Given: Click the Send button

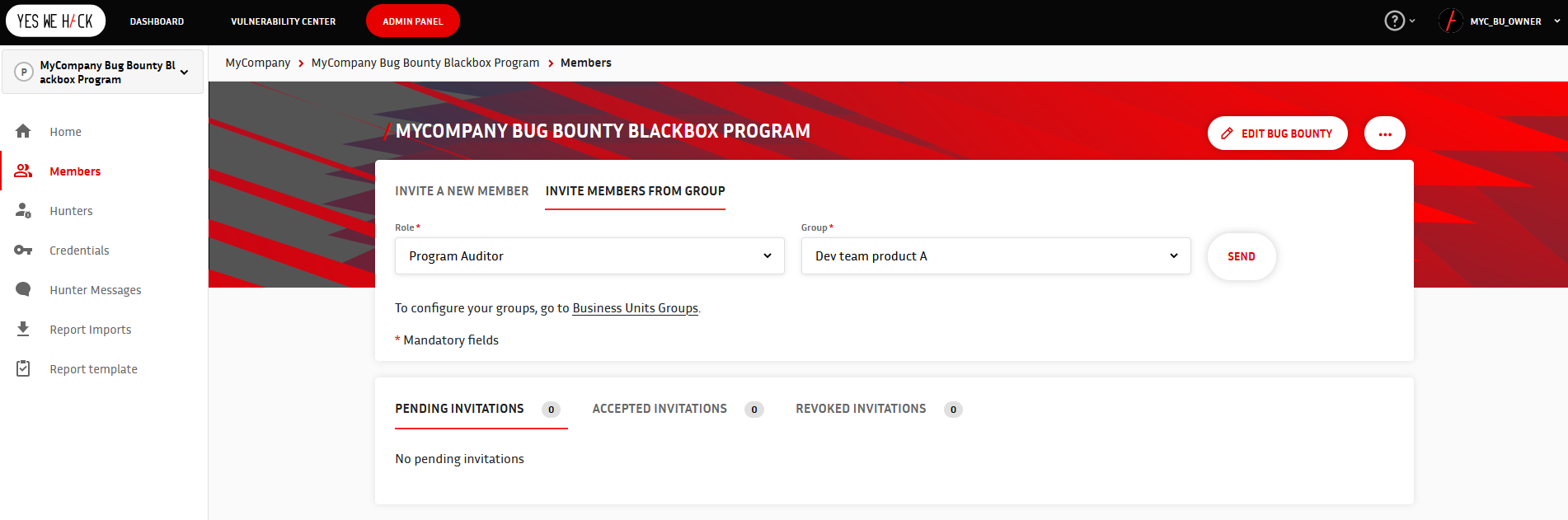Looking at the screenshot, I should [x=1242, y=256].
